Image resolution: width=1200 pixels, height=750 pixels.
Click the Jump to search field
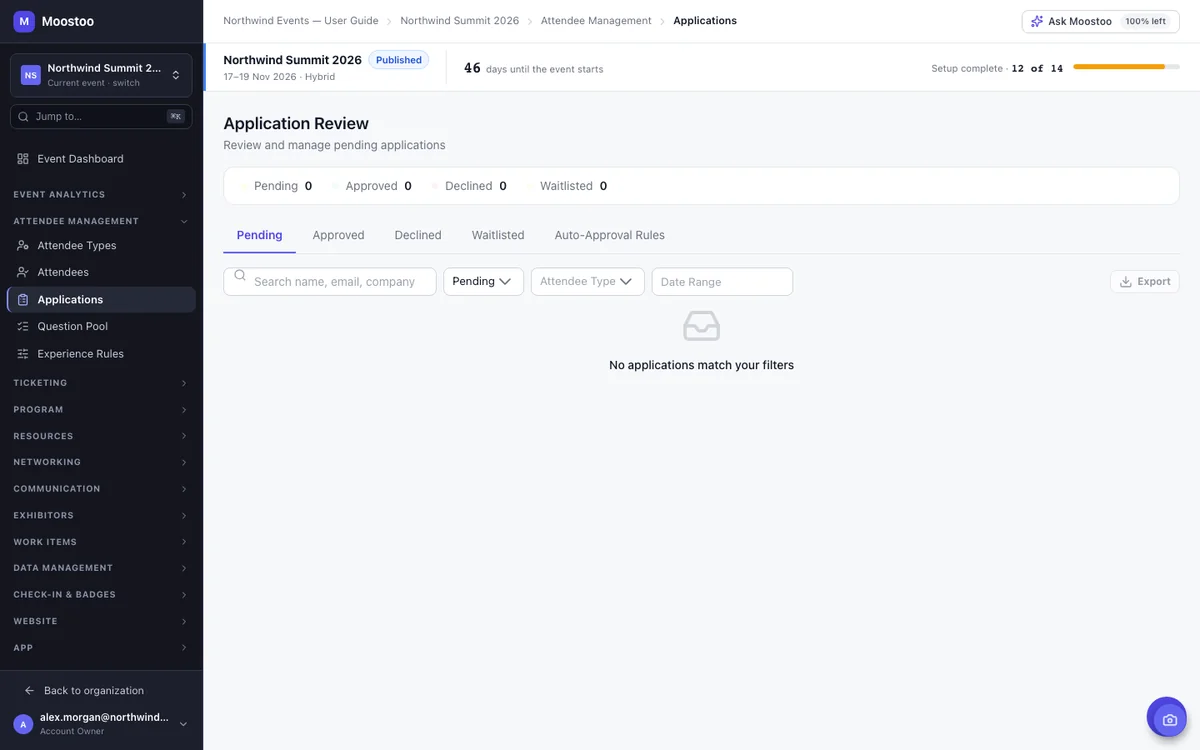tap(101, 117)
